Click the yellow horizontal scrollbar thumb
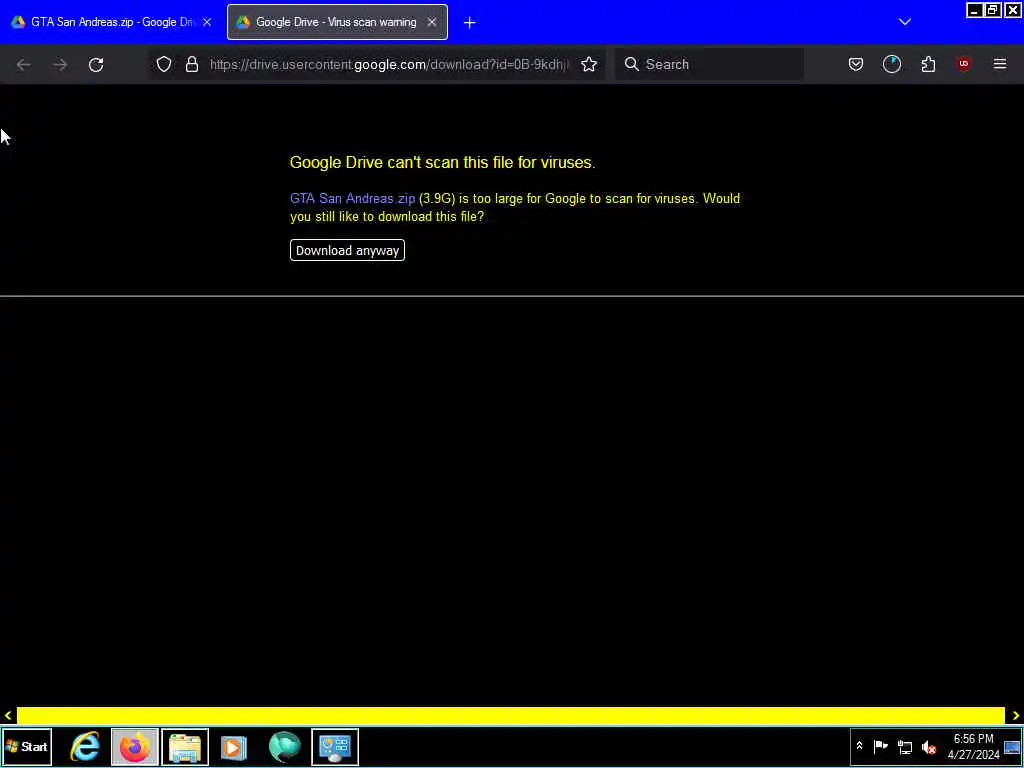 (511, 716)
